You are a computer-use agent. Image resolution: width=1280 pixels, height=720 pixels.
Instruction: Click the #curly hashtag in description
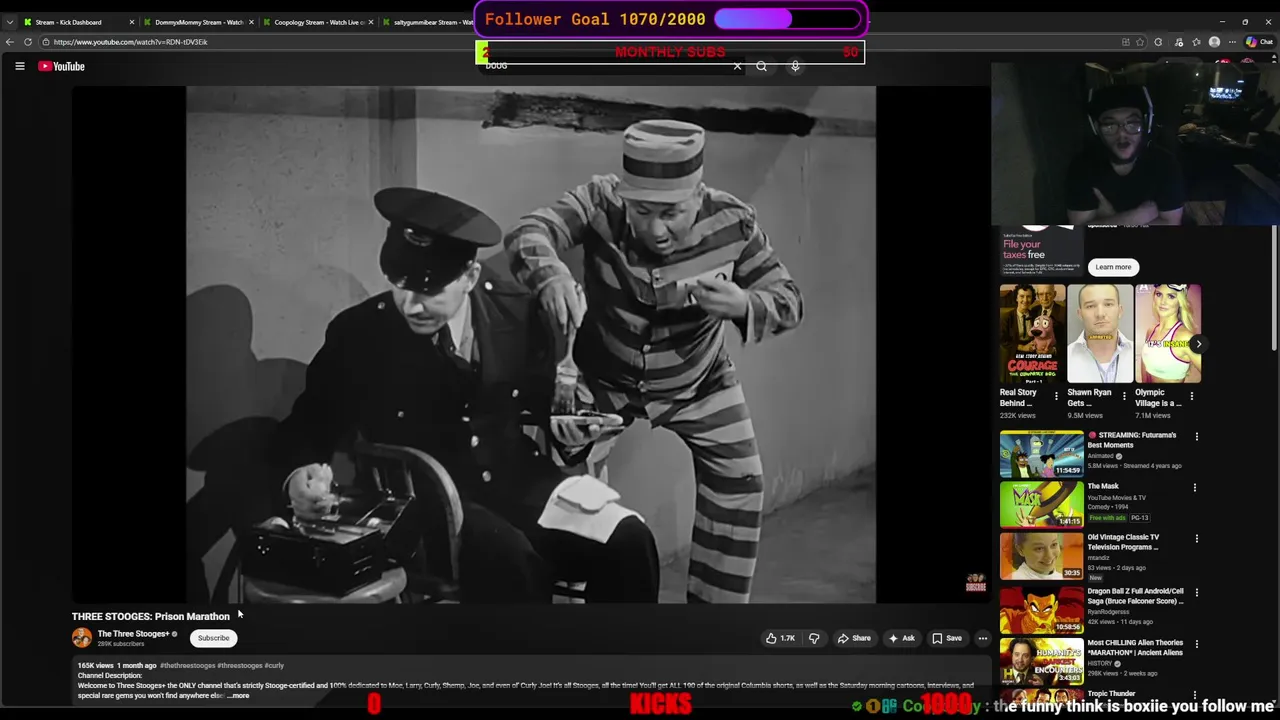(x=274, y=665)
